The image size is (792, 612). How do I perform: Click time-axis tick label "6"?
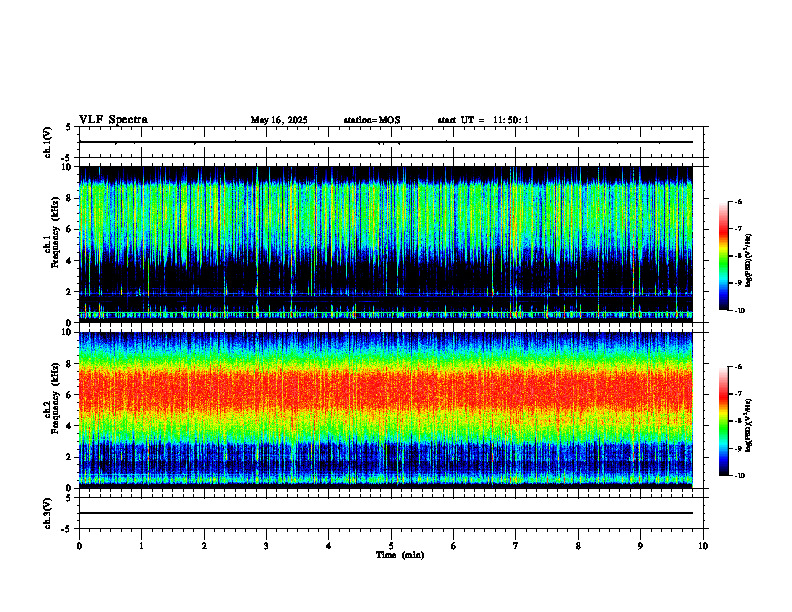(454, 546)
